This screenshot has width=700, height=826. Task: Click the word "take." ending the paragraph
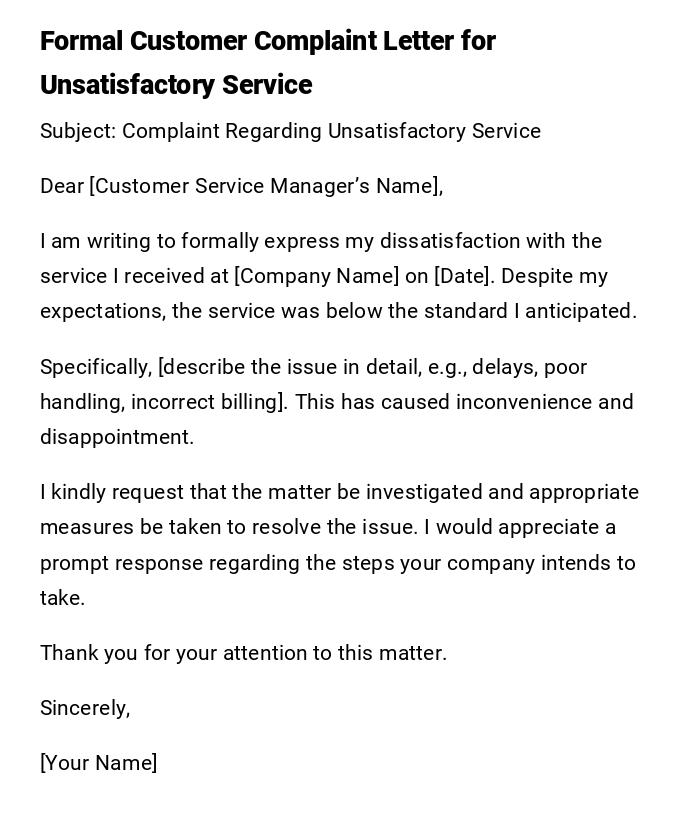[62, 598]
